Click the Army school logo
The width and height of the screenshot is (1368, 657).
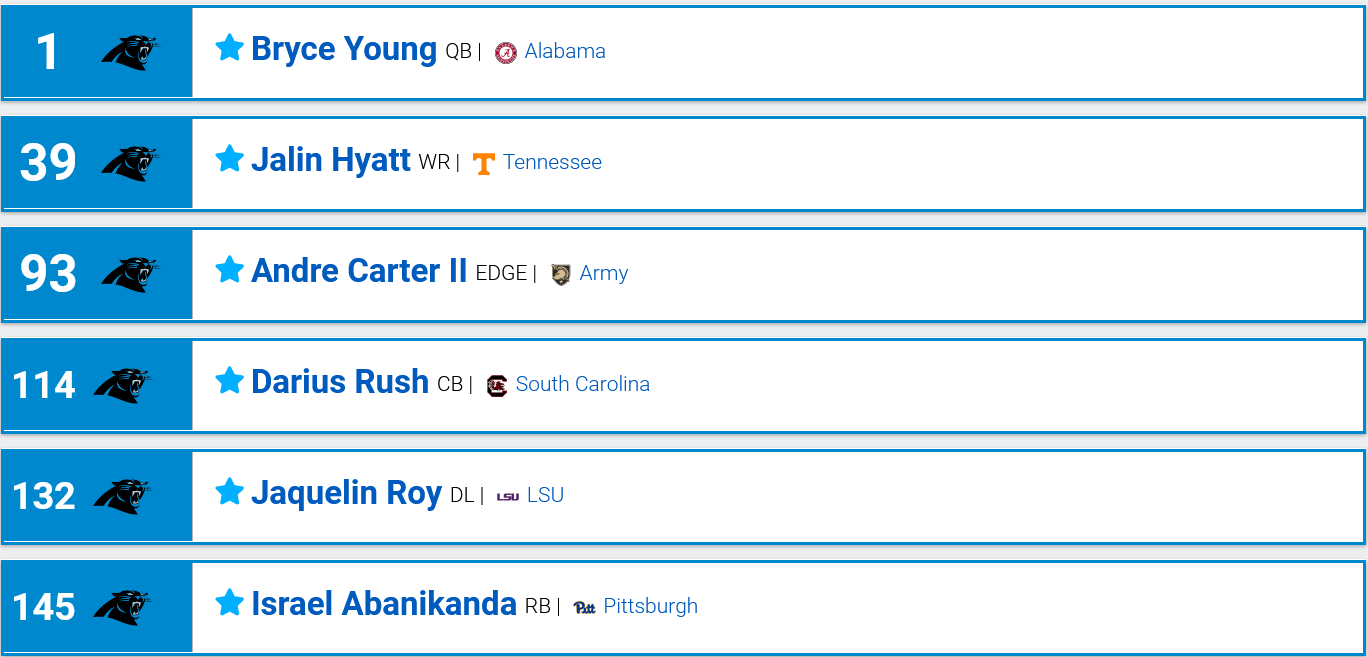pyautogui.click(x=561, y=274)
